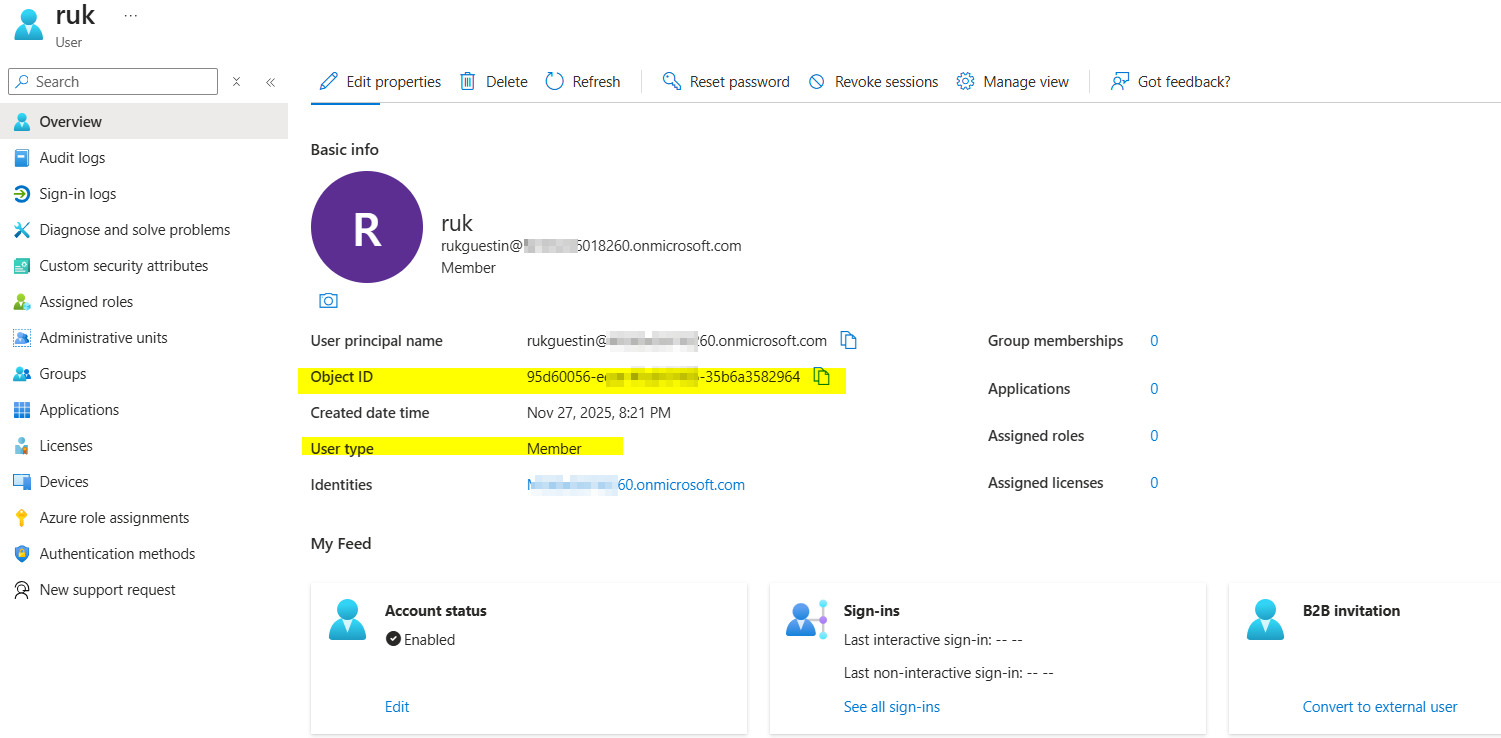Click the Identities onmicrosoft.com link

tap(636, 484)
